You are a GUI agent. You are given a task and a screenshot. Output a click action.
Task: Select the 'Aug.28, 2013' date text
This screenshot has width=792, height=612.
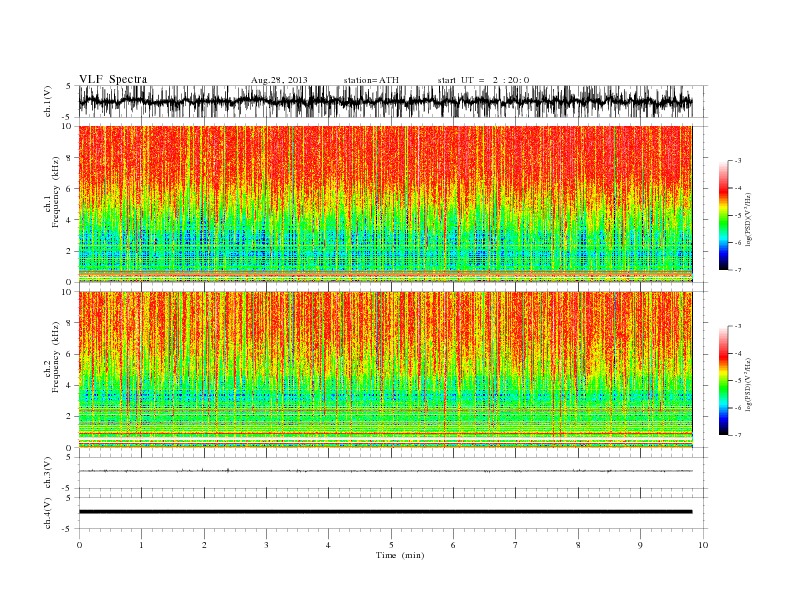coord(279,80)
